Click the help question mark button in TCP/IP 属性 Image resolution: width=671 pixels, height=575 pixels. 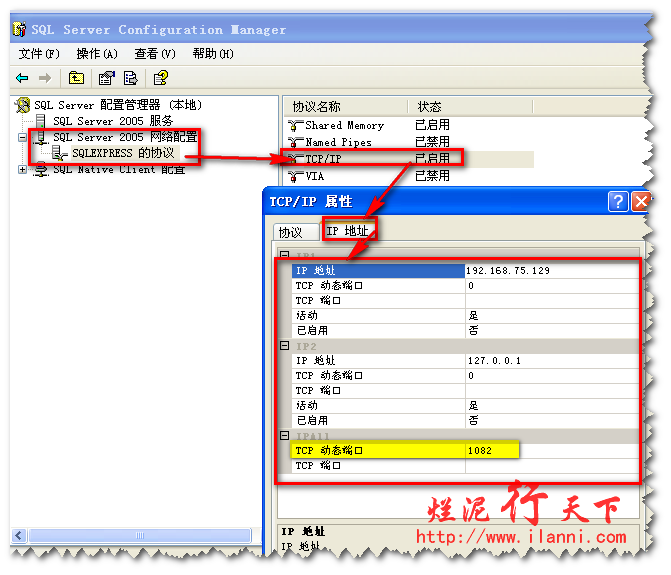618,201
